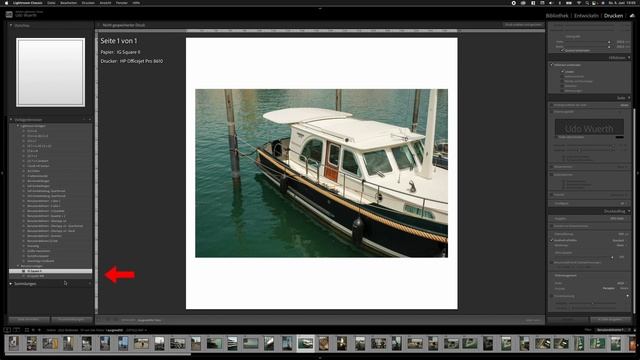Enable the Seitenoptionen checkbox
This screenshot has height=360, width=640.
552,175
